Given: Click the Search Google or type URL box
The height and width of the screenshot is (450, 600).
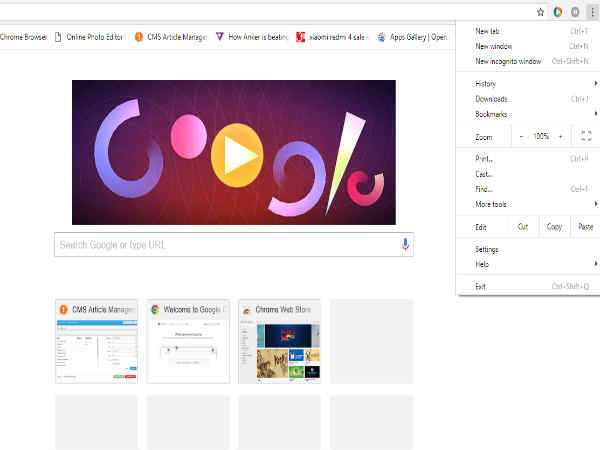Looking at the screenshot, I should pos(234,245).
